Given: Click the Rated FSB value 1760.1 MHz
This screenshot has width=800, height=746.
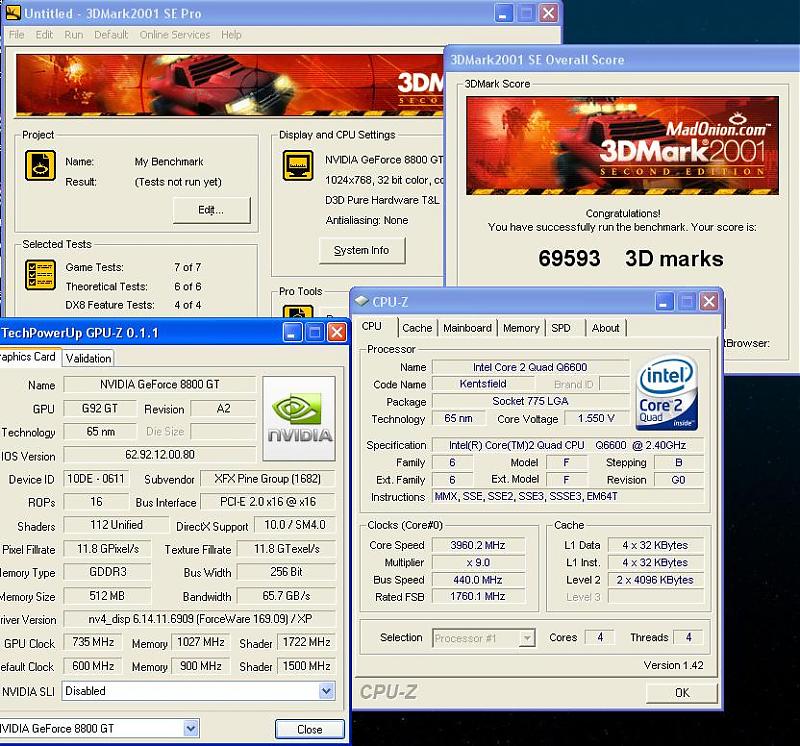Looking at the screenshot, I should 478,596.
